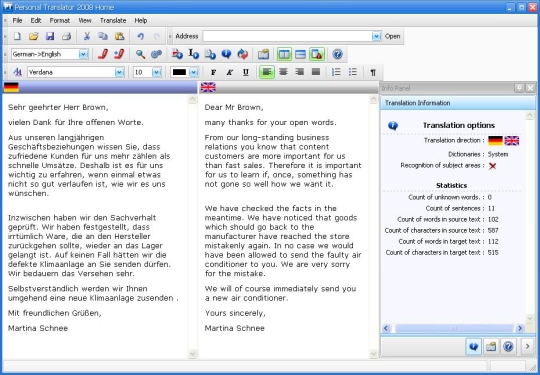Open the Format menu

coord(60,21)
